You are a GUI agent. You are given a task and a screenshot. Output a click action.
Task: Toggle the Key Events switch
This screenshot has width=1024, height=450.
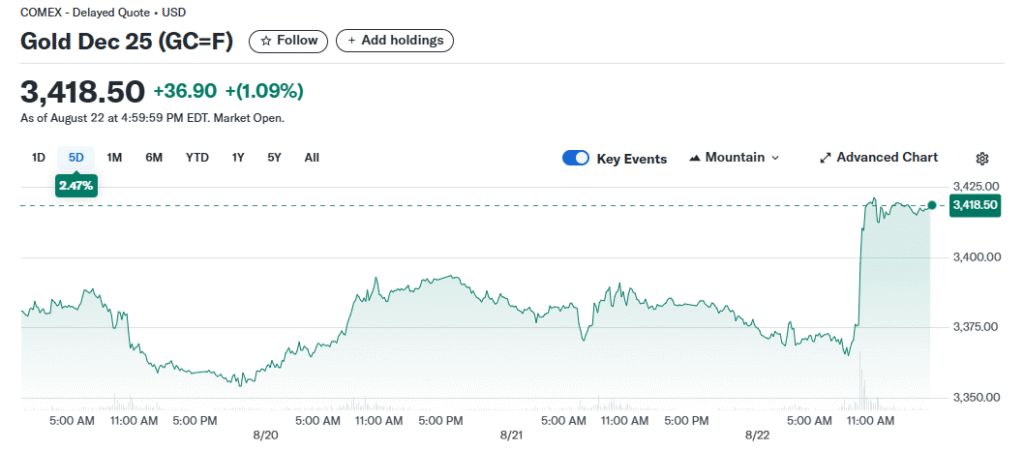(x=576, y=158)
